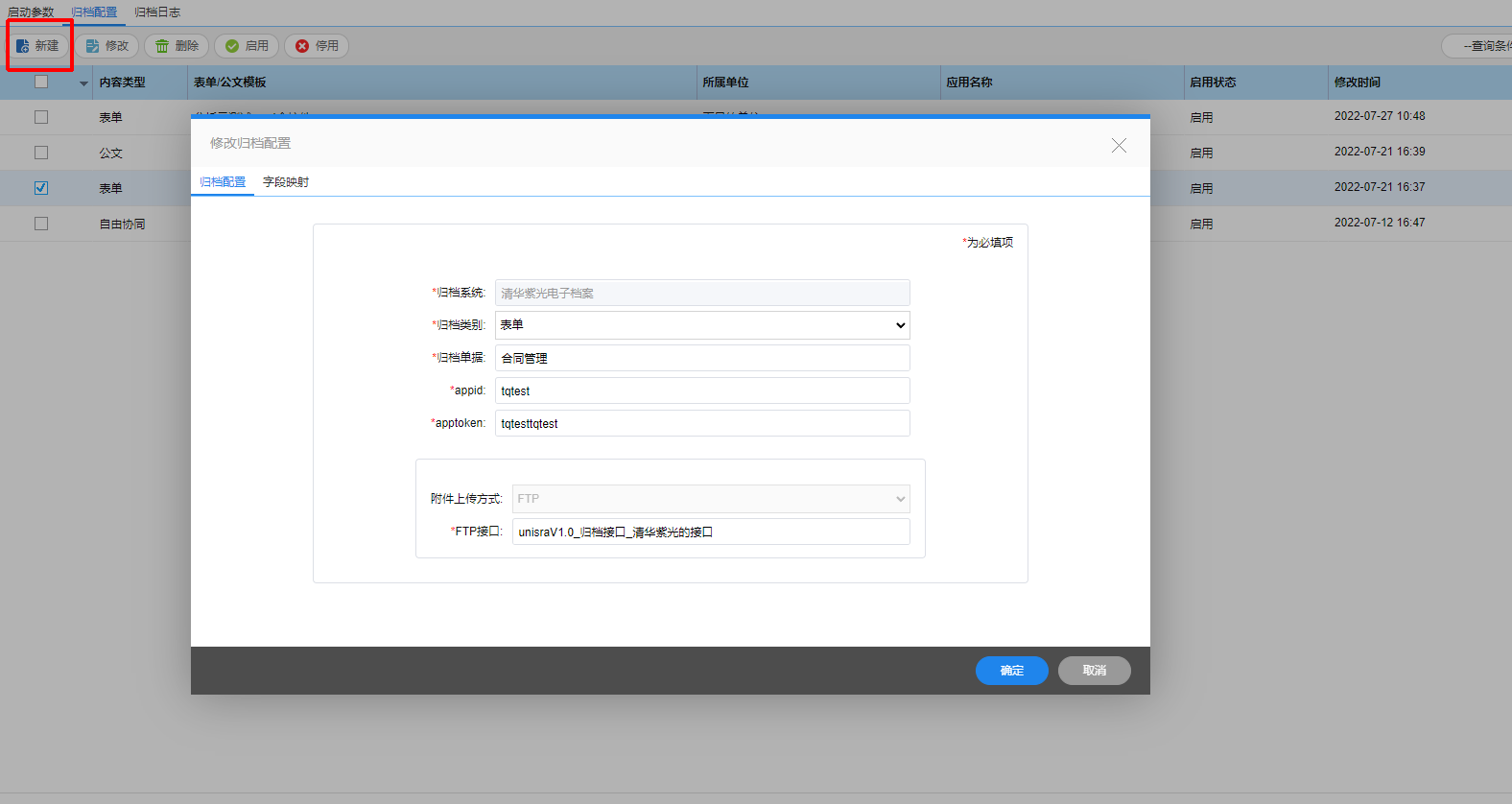This screenshot has width=1512, height=804.
Task: Click the 新建 (New) toolbar icon
Action: (x=23, y=46)
